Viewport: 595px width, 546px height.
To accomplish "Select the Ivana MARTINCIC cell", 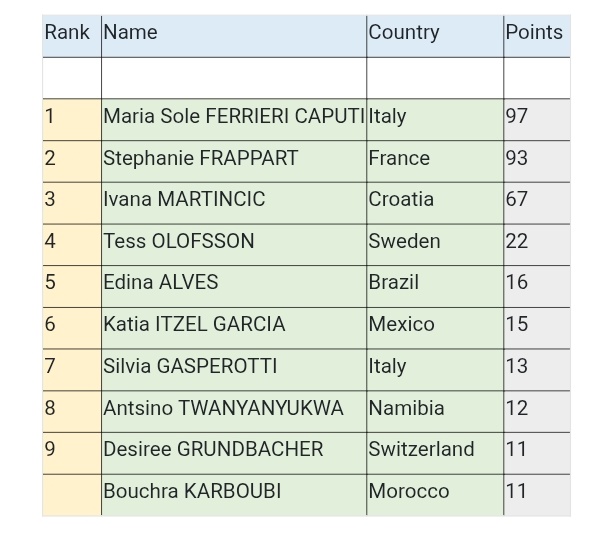I will [x=234, y=203].
